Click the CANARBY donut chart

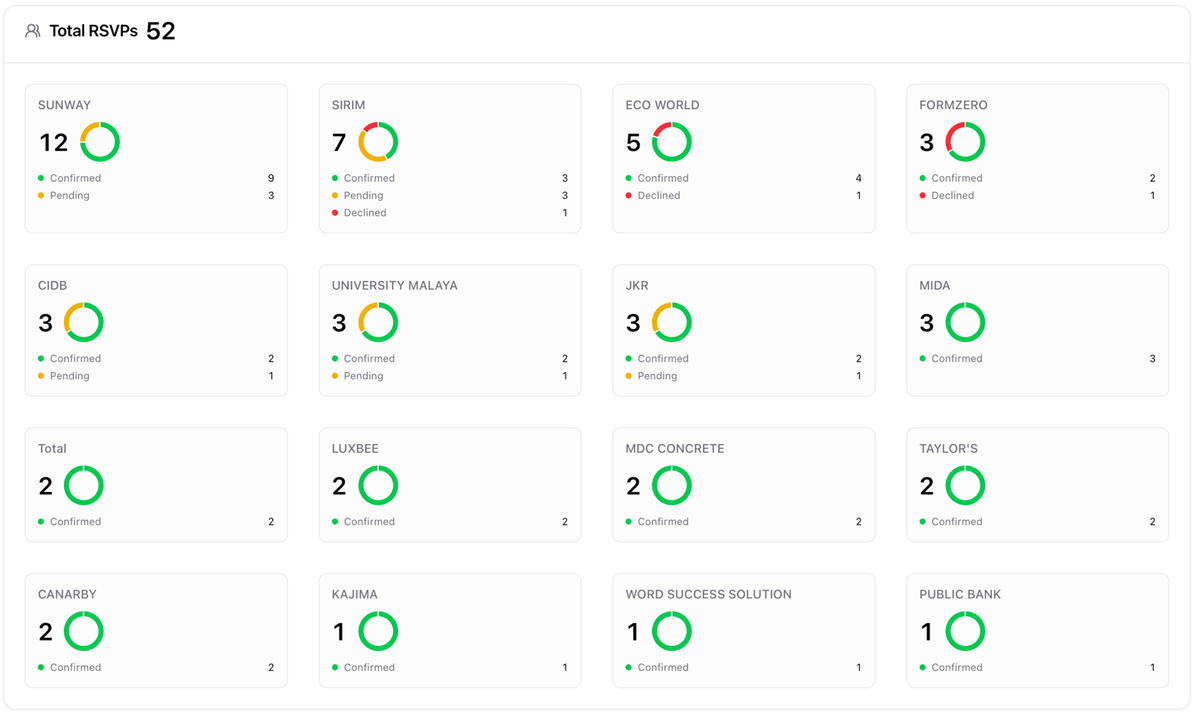click(84, 631)
